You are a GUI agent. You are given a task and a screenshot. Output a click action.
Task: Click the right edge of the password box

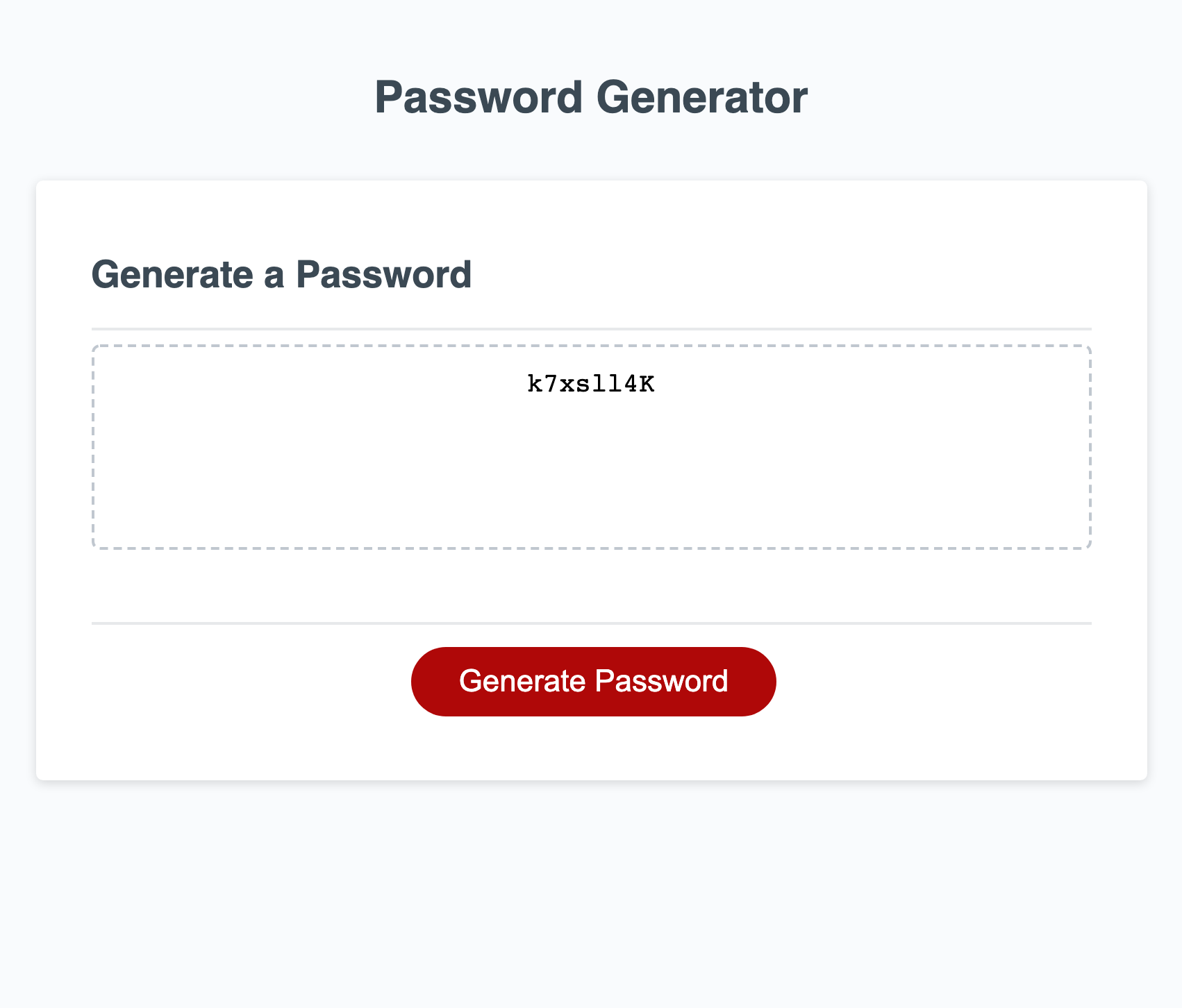coord(1088,444)
